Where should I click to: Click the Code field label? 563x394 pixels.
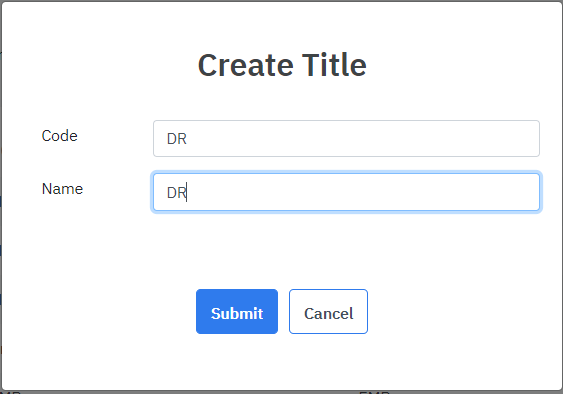(x=59, y=136)
